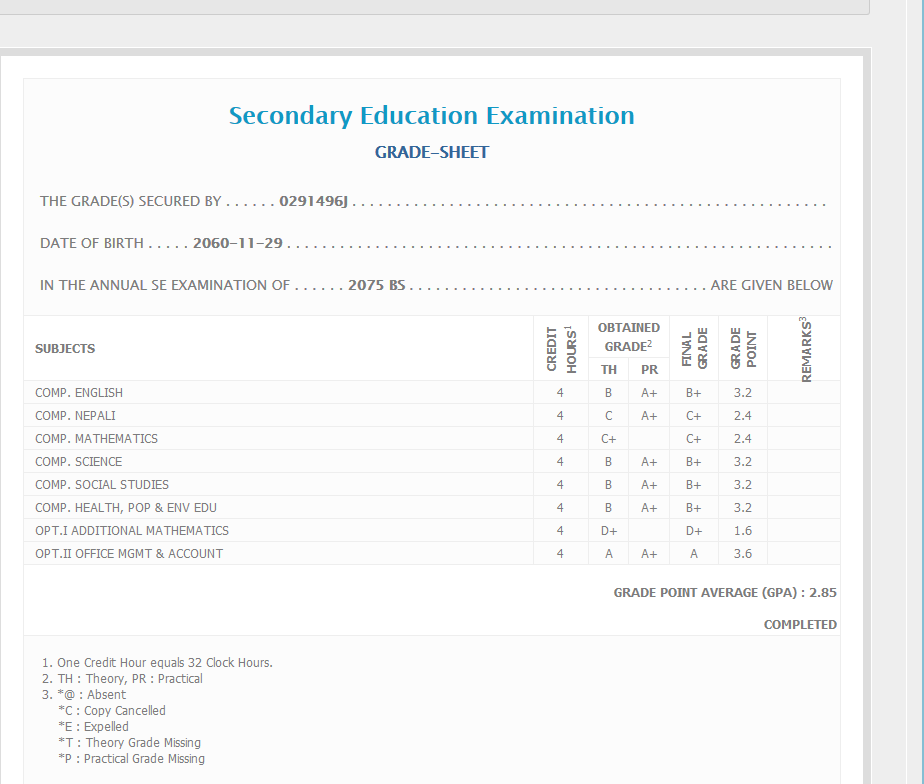Screen dimensions: 924x784
Task: Click the GRADE-SHEET heading
Action: point(431,153)
